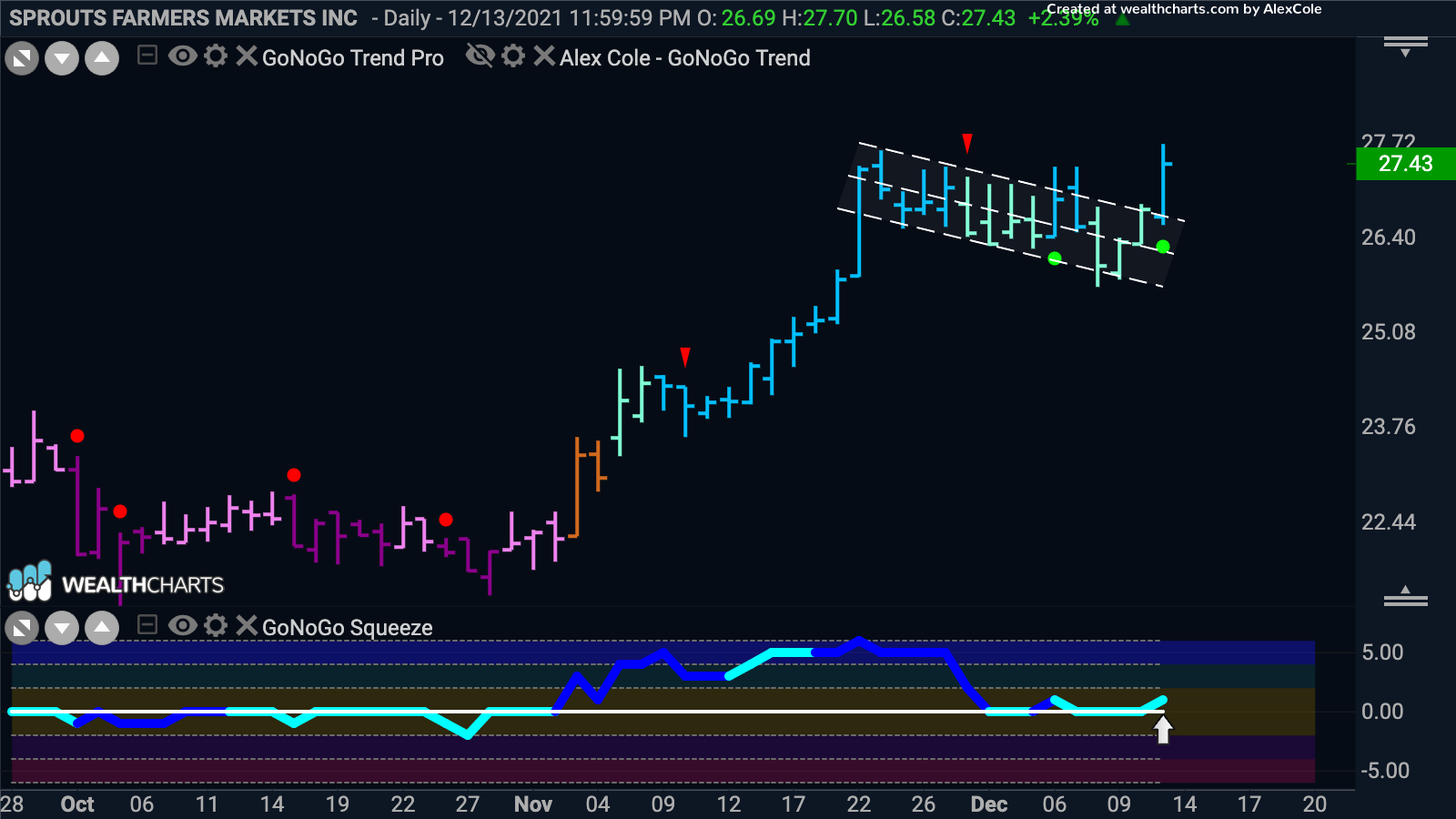Hide the GoNoGo Trend Pro indicator
This screenshot has height=819, width=1456.
point(183,56)
